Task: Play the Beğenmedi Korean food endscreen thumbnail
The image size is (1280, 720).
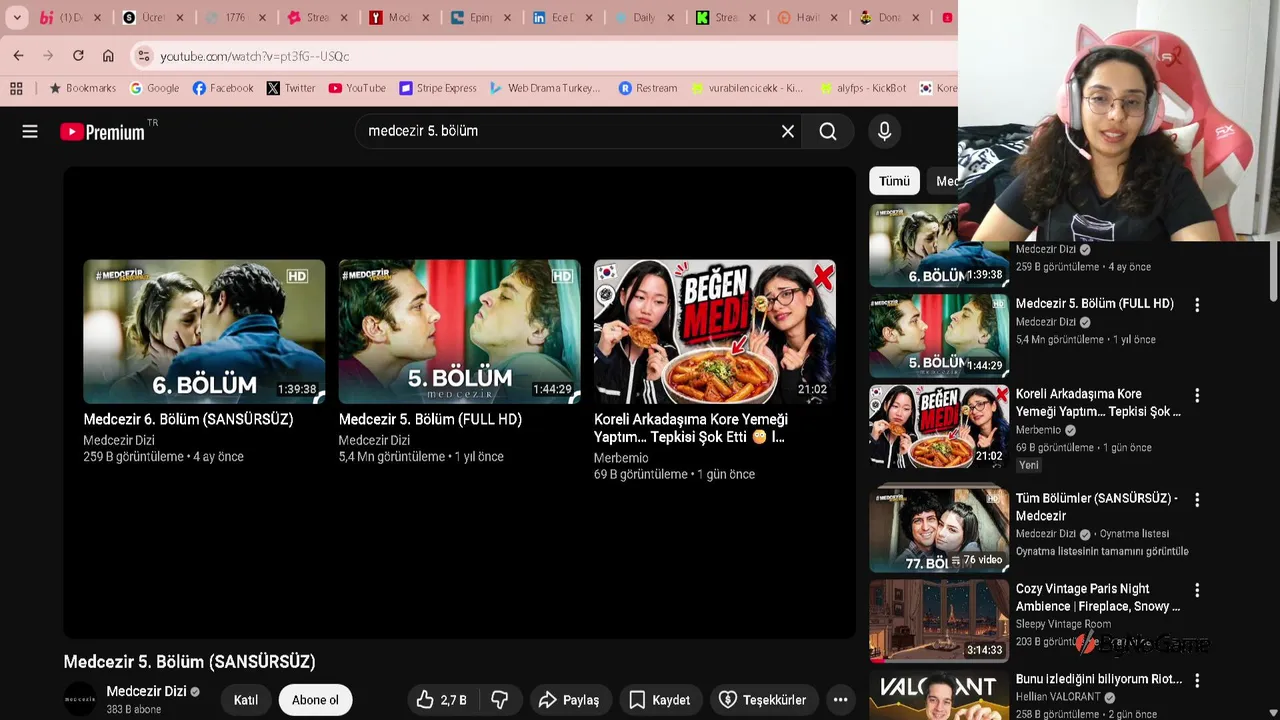Action: (x=714, y=332)
